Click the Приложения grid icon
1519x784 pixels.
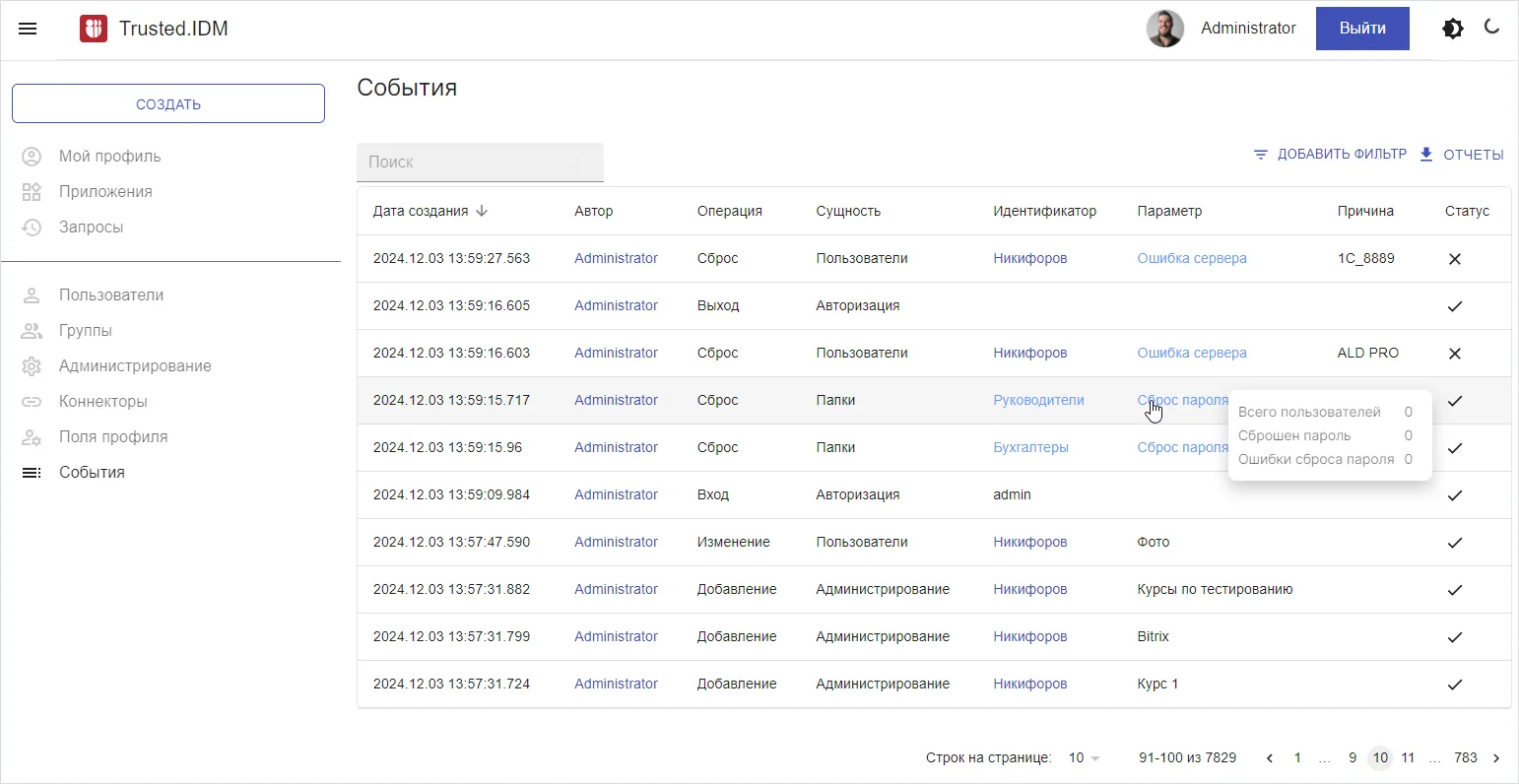(x=32, y=192)
